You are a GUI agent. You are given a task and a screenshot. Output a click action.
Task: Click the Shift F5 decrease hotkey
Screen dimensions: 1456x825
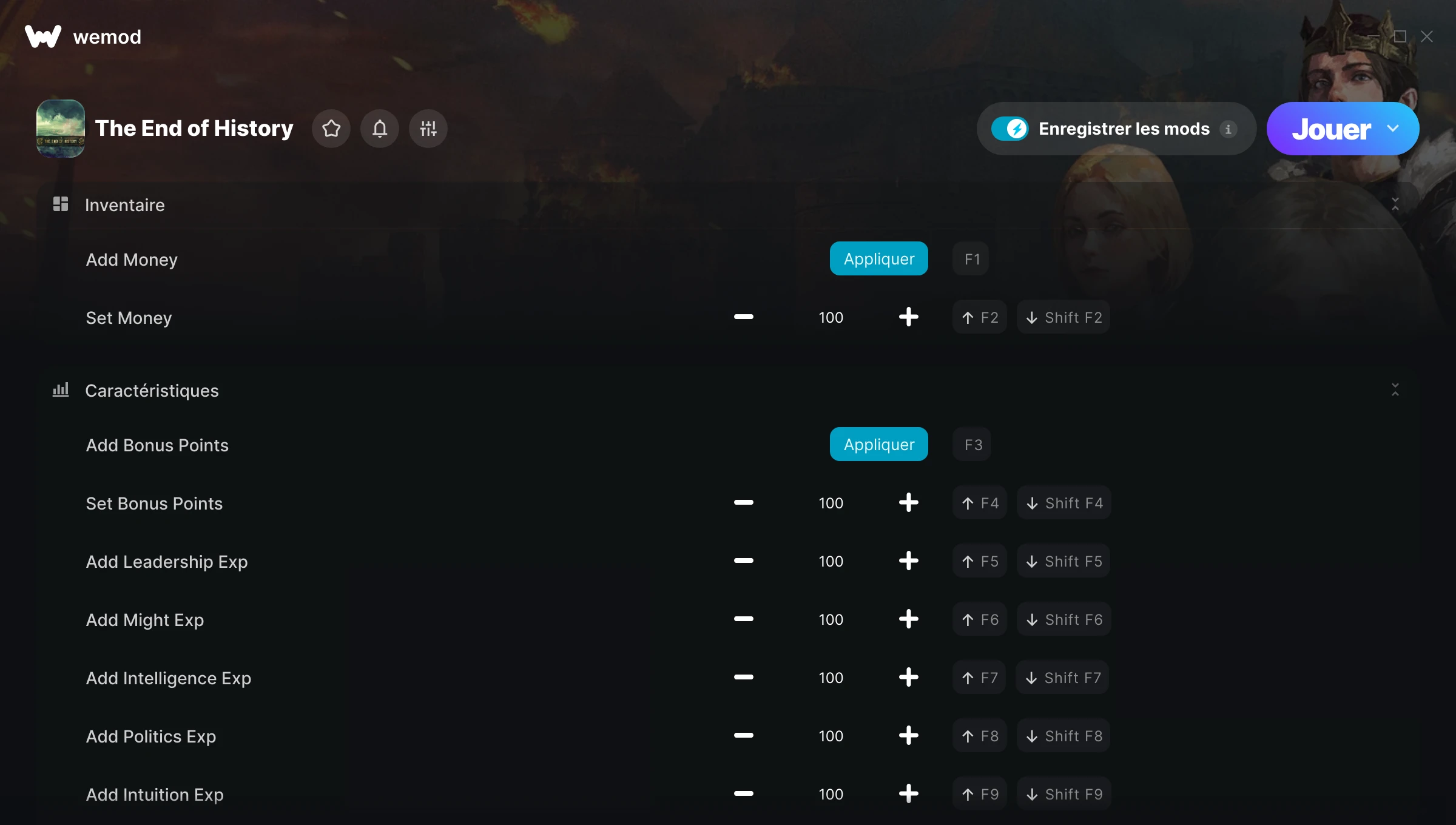(1063, 561)
